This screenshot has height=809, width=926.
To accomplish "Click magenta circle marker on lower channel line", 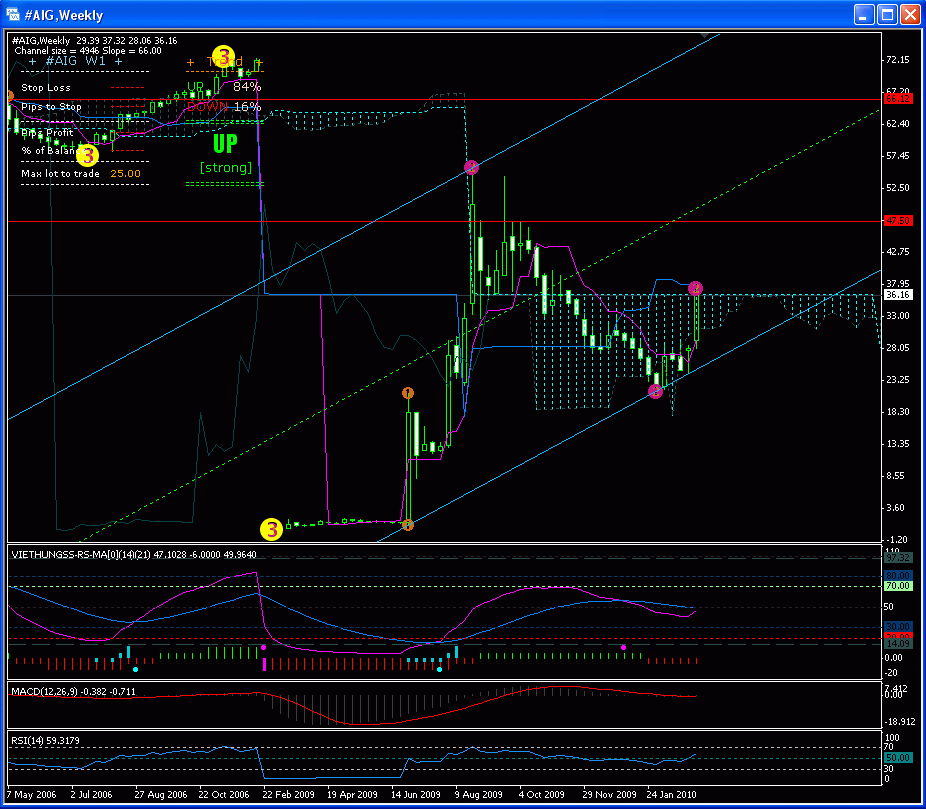I will click(x=655, y=391).
